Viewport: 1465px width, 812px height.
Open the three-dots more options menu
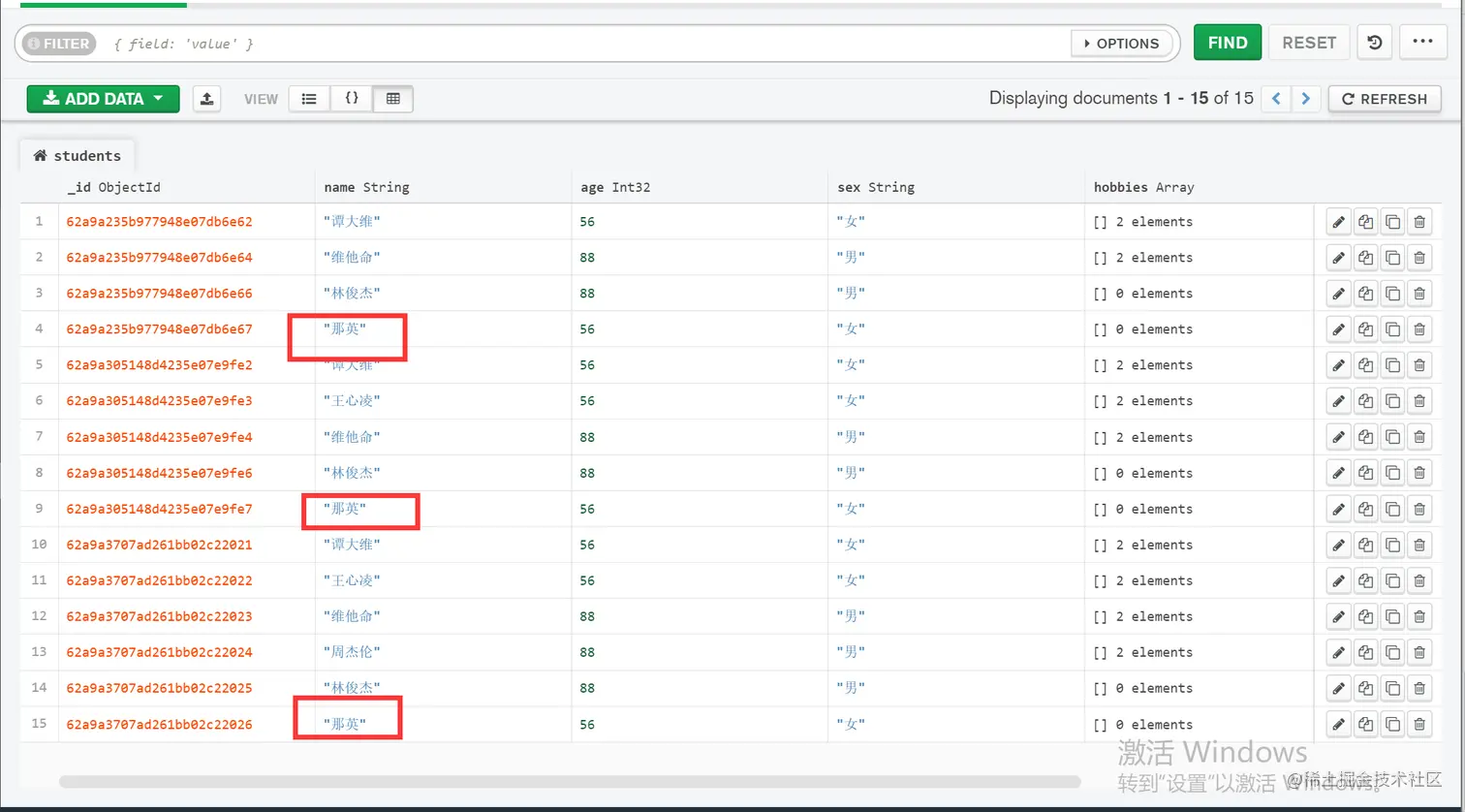(1422, 43)
